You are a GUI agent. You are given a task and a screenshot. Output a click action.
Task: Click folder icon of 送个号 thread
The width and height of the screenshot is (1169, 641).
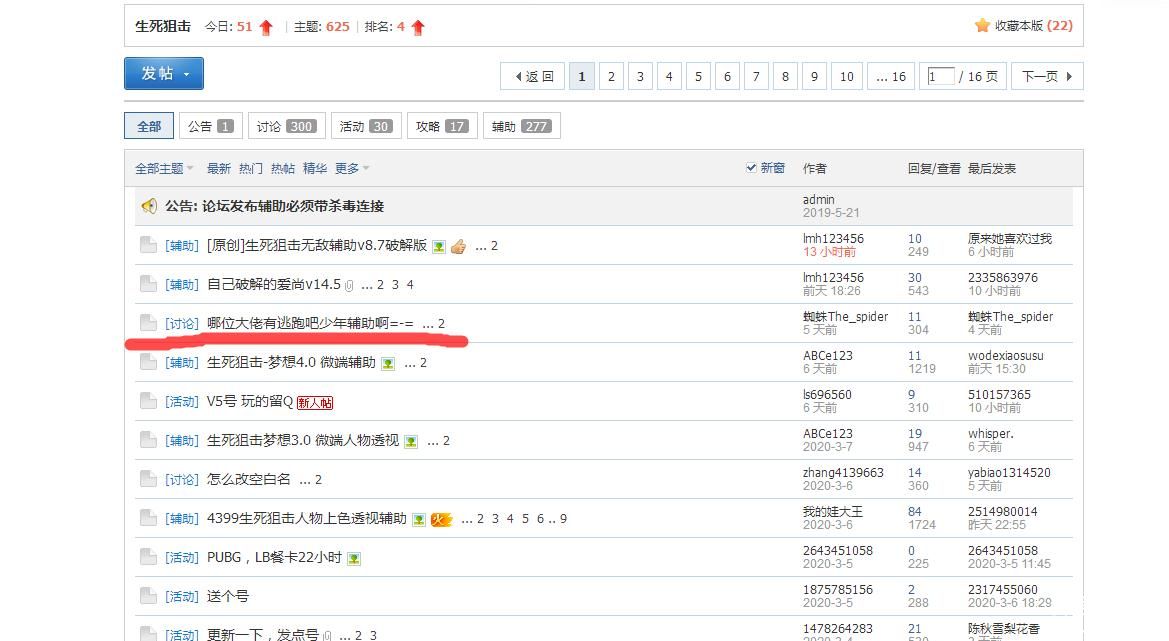148,596
